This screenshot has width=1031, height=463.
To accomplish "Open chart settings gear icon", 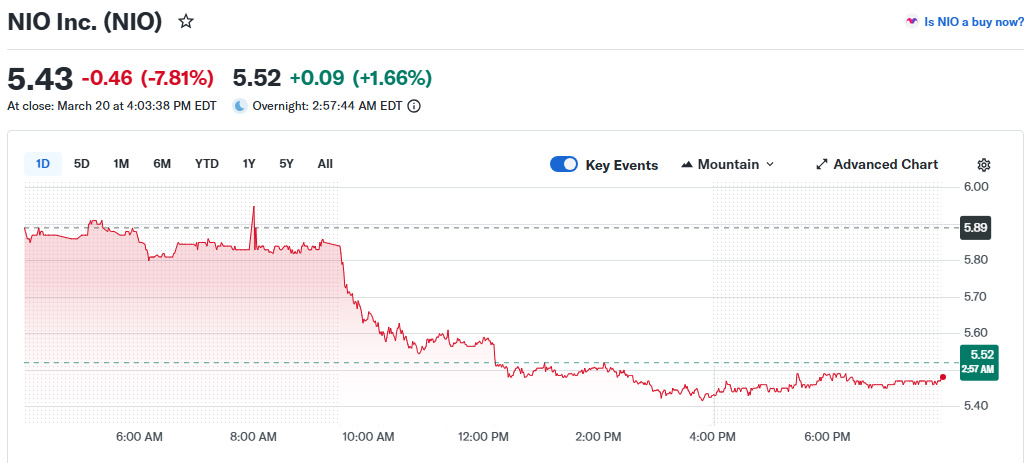I will [x=984, y=164].
